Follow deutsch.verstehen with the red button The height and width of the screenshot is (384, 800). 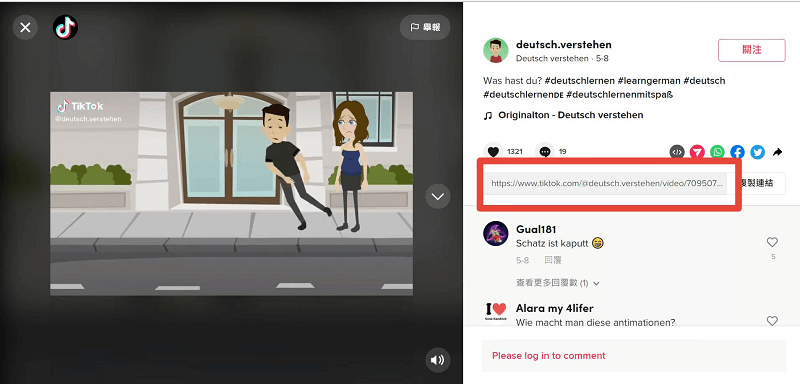pyautogui.click(x=752, y=50)
